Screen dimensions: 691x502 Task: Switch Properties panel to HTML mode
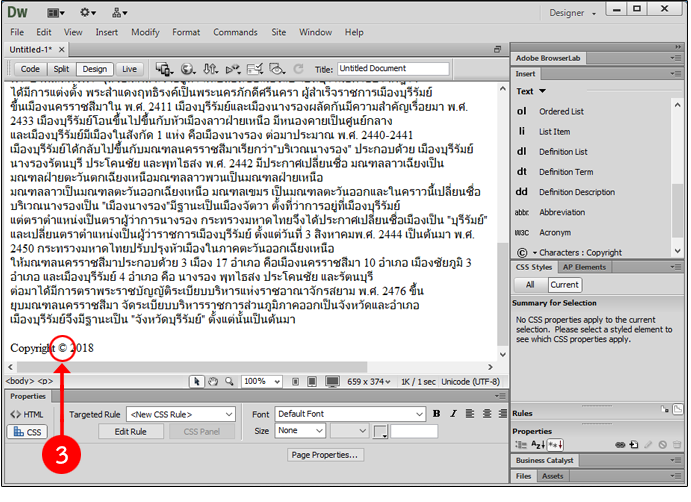[x=27, y=414]
